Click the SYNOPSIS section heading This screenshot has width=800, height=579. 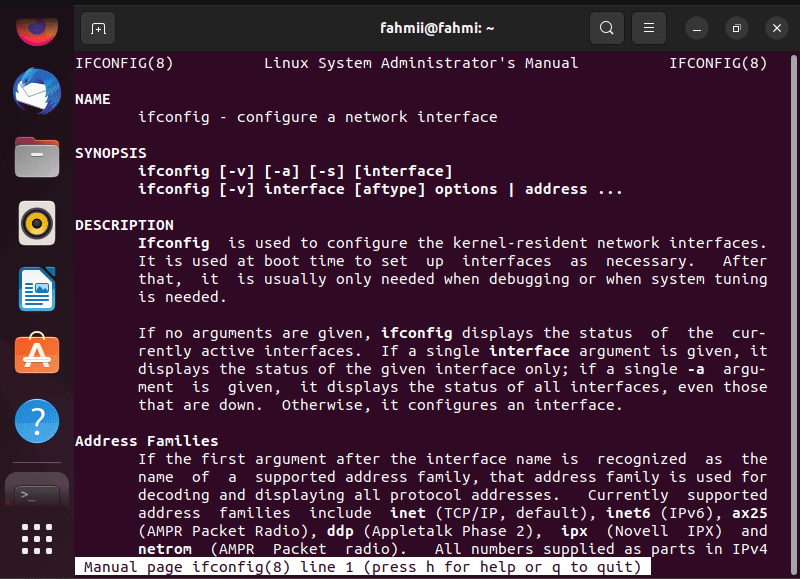pos(111,153)
